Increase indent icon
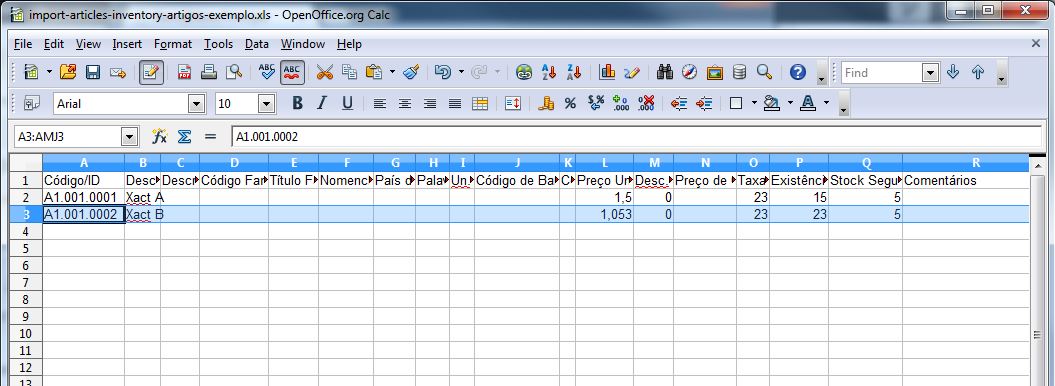 point(704,104)
